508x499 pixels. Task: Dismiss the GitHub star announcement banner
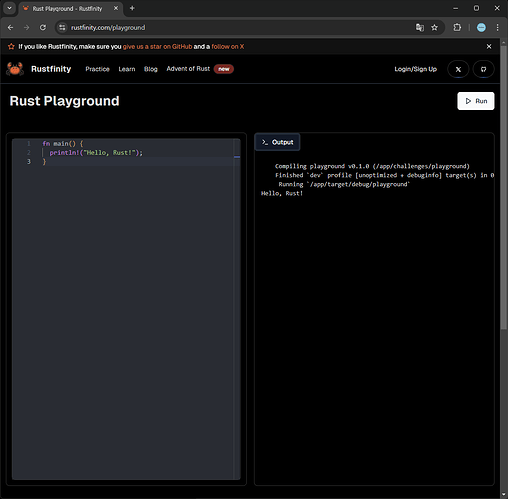click(x=489, y=47)
